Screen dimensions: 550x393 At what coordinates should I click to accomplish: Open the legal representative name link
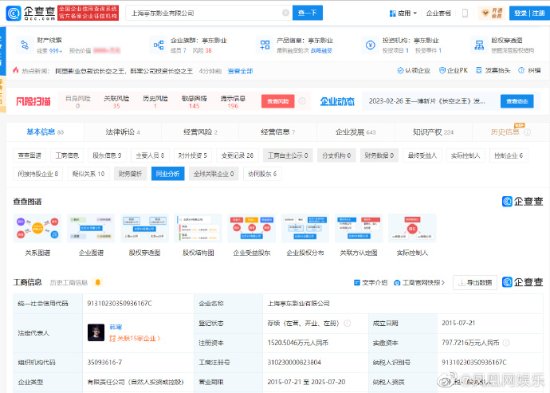click(x=116, y=327)
